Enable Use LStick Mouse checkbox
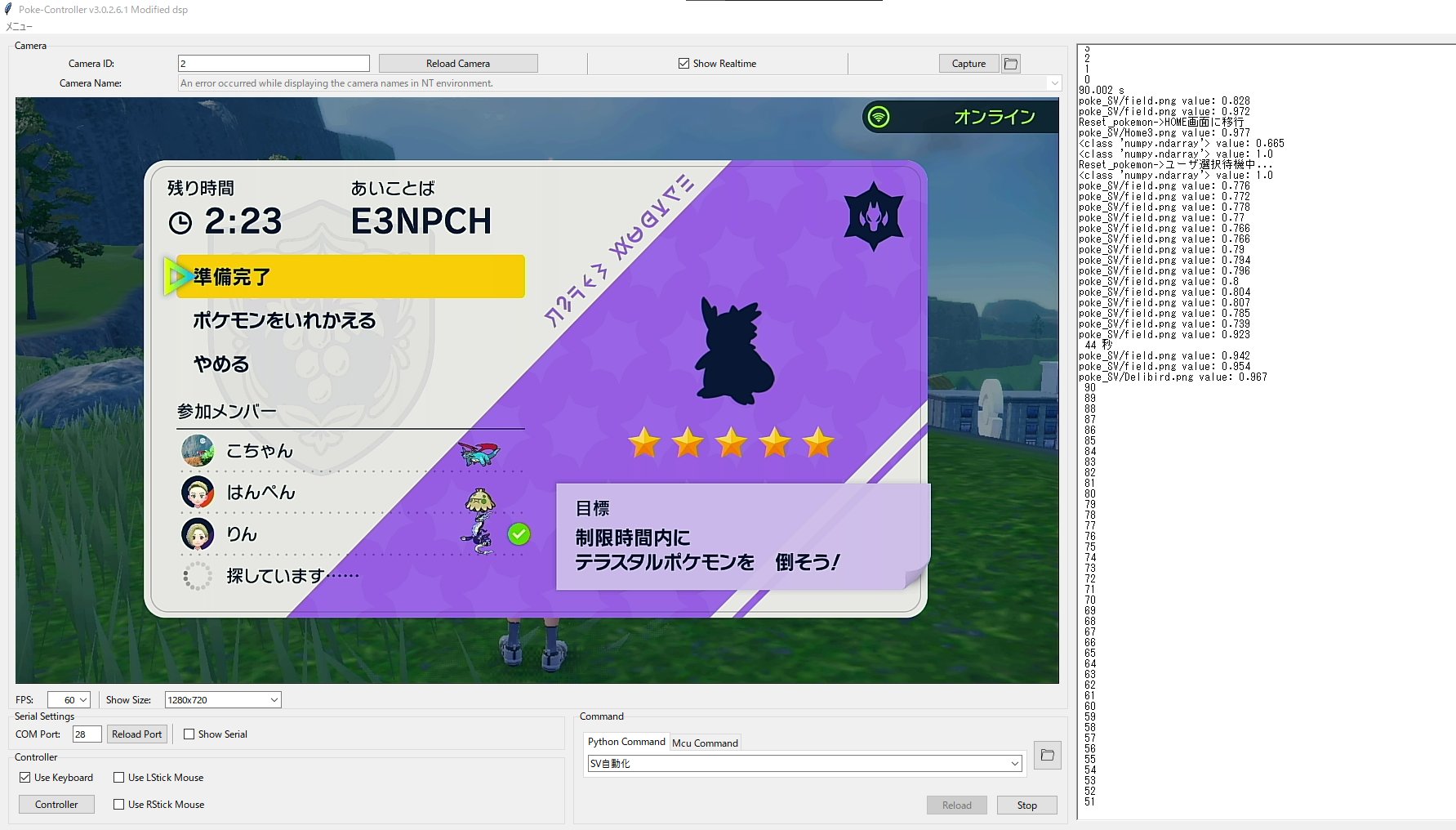The width and height of the screenshot is (1456, 830). [x=119, y=778]
